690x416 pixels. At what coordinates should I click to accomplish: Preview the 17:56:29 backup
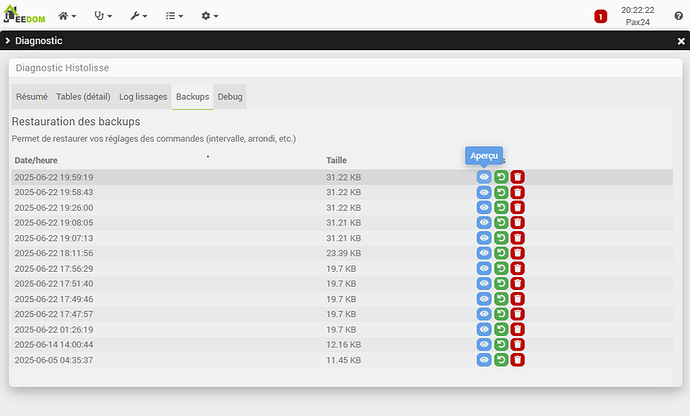484,269
